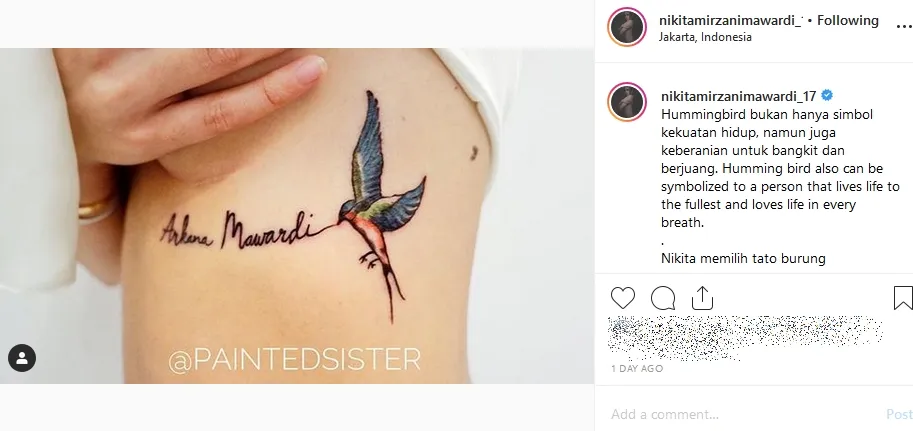This screenshot has width=913, height=431.
Task: Click @PAINTEDSISTER watermark on photo
Action: tap(295, 359)
